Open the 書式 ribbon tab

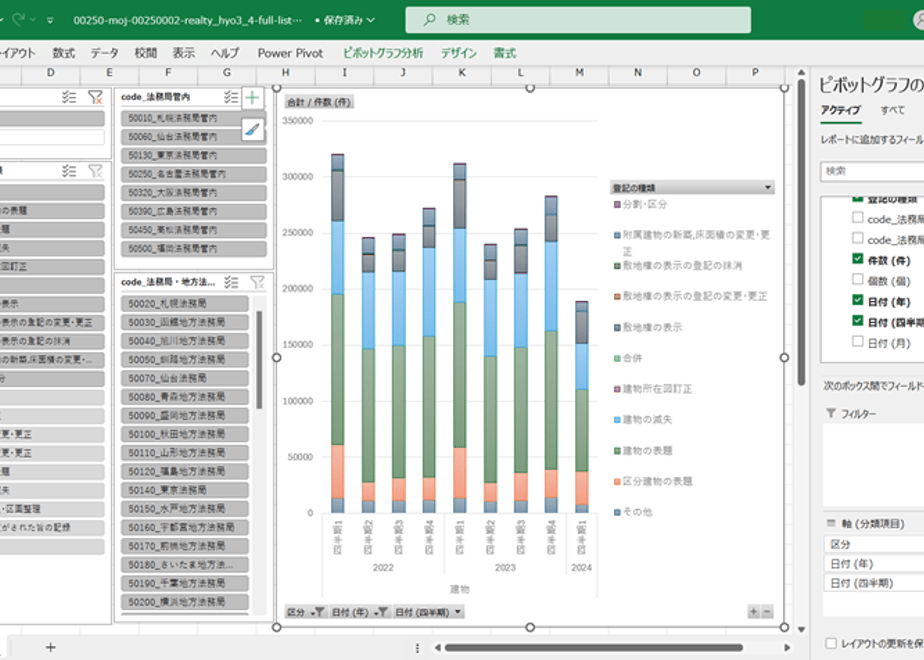click(x=504, y=53)
